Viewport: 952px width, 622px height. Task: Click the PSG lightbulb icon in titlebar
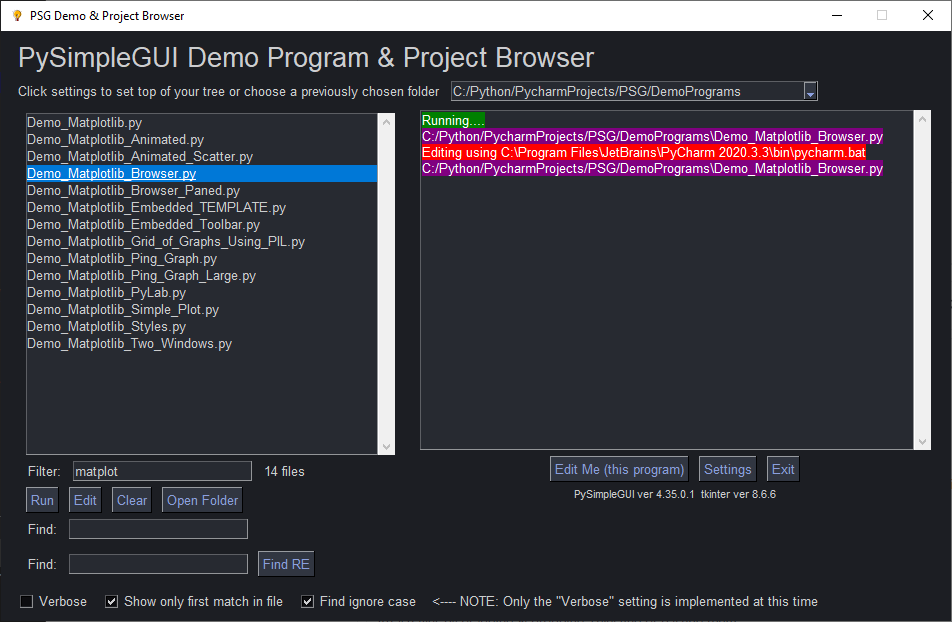coord(14,15)
